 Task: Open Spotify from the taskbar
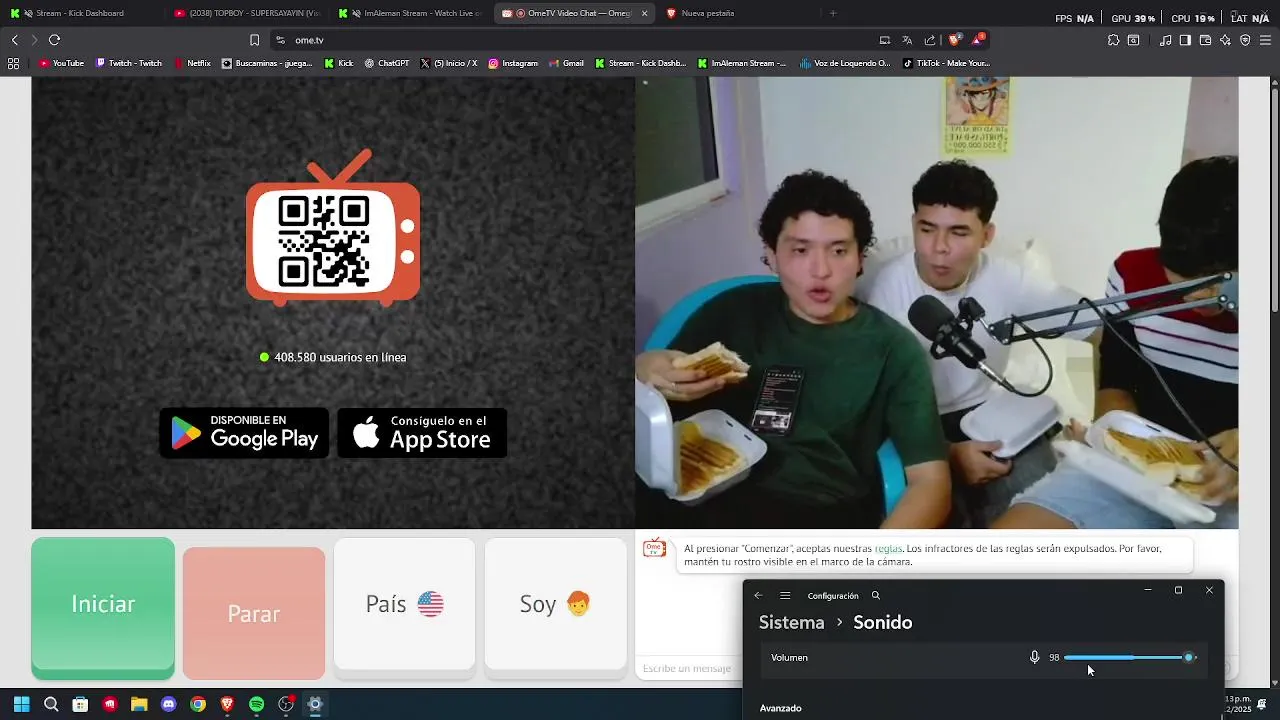pyautogui.click(x=256, y=704)
